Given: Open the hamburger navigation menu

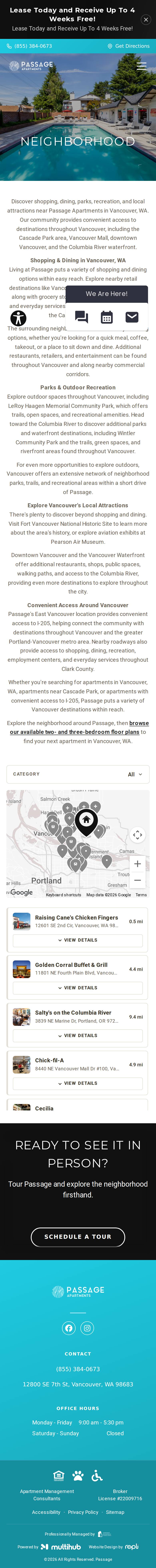Looking at the screenshot, I should point(141,66).
